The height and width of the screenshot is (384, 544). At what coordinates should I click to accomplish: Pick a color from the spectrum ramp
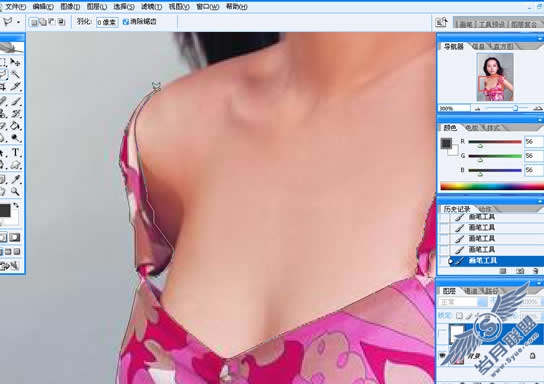click(x=492, y=186)
